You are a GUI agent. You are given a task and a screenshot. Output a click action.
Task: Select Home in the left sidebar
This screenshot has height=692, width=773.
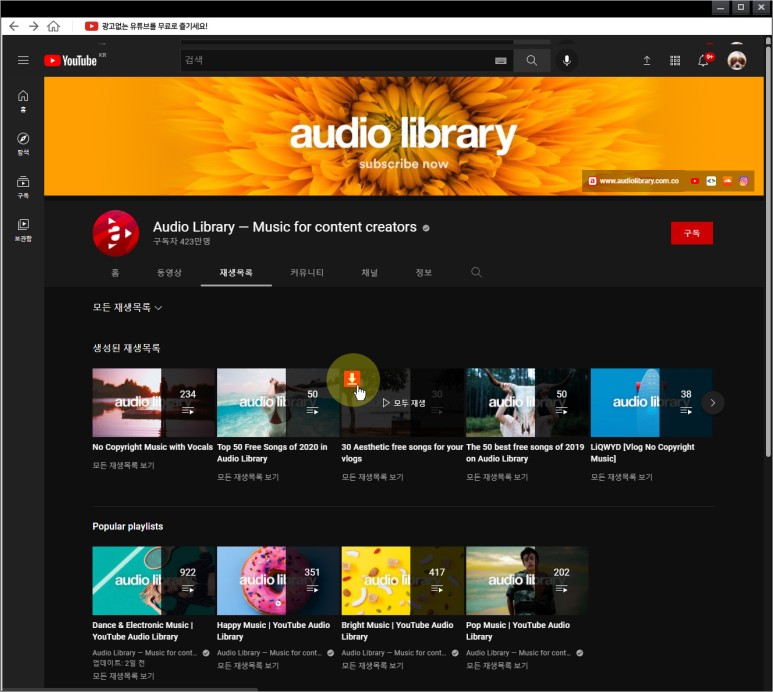(x=23, y=101)
